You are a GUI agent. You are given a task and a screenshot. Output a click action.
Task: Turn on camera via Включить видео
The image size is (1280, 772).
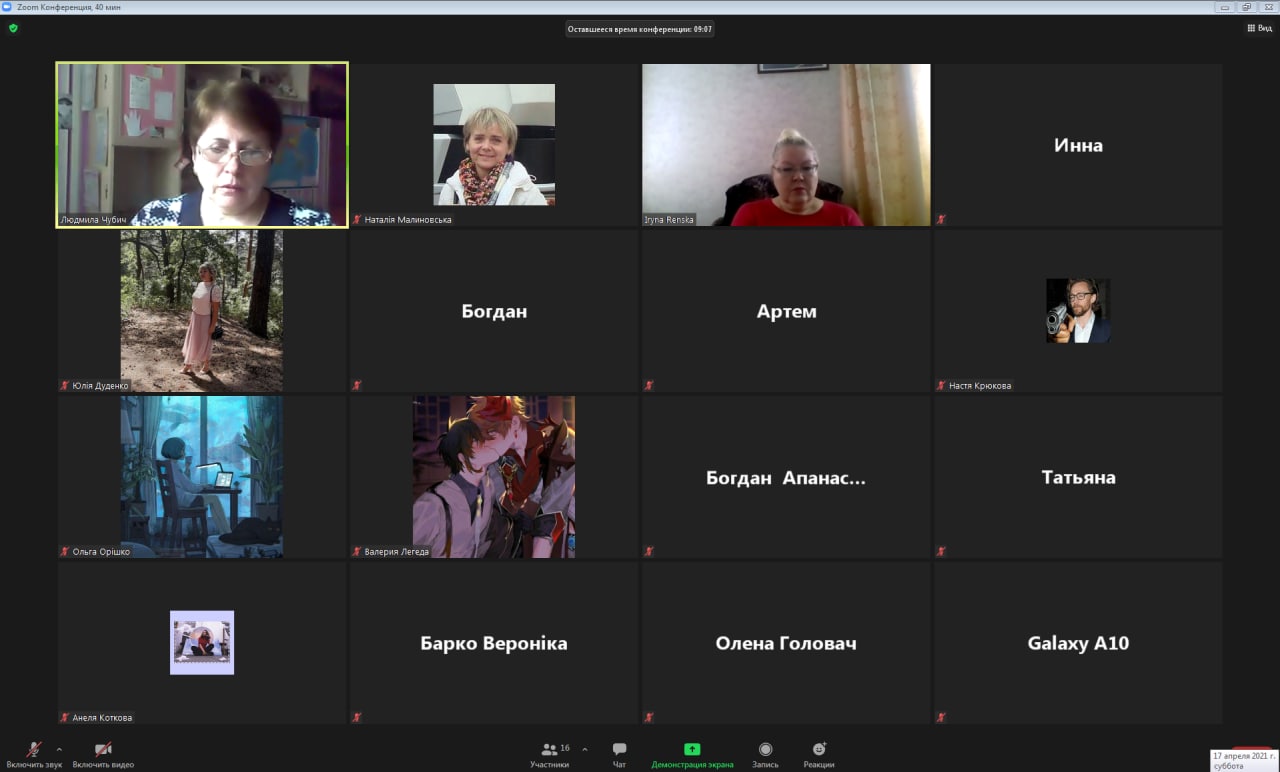[103, 750]
